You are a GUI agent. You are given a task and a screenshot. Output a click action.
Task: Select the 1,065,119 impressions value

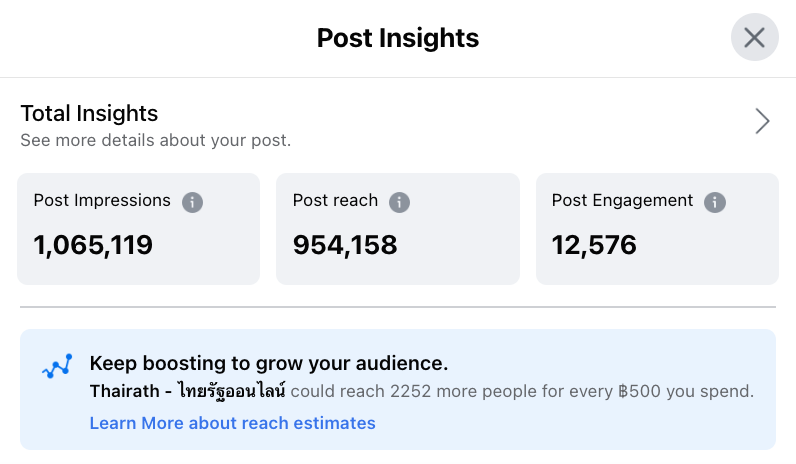[x=93, y=245]
